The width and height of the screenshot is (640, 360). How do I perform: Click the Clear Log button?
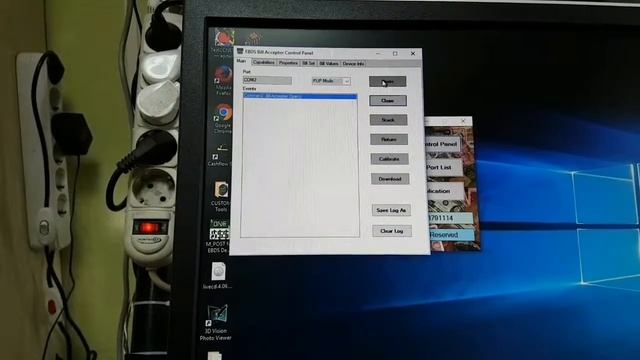coord(392,231)
